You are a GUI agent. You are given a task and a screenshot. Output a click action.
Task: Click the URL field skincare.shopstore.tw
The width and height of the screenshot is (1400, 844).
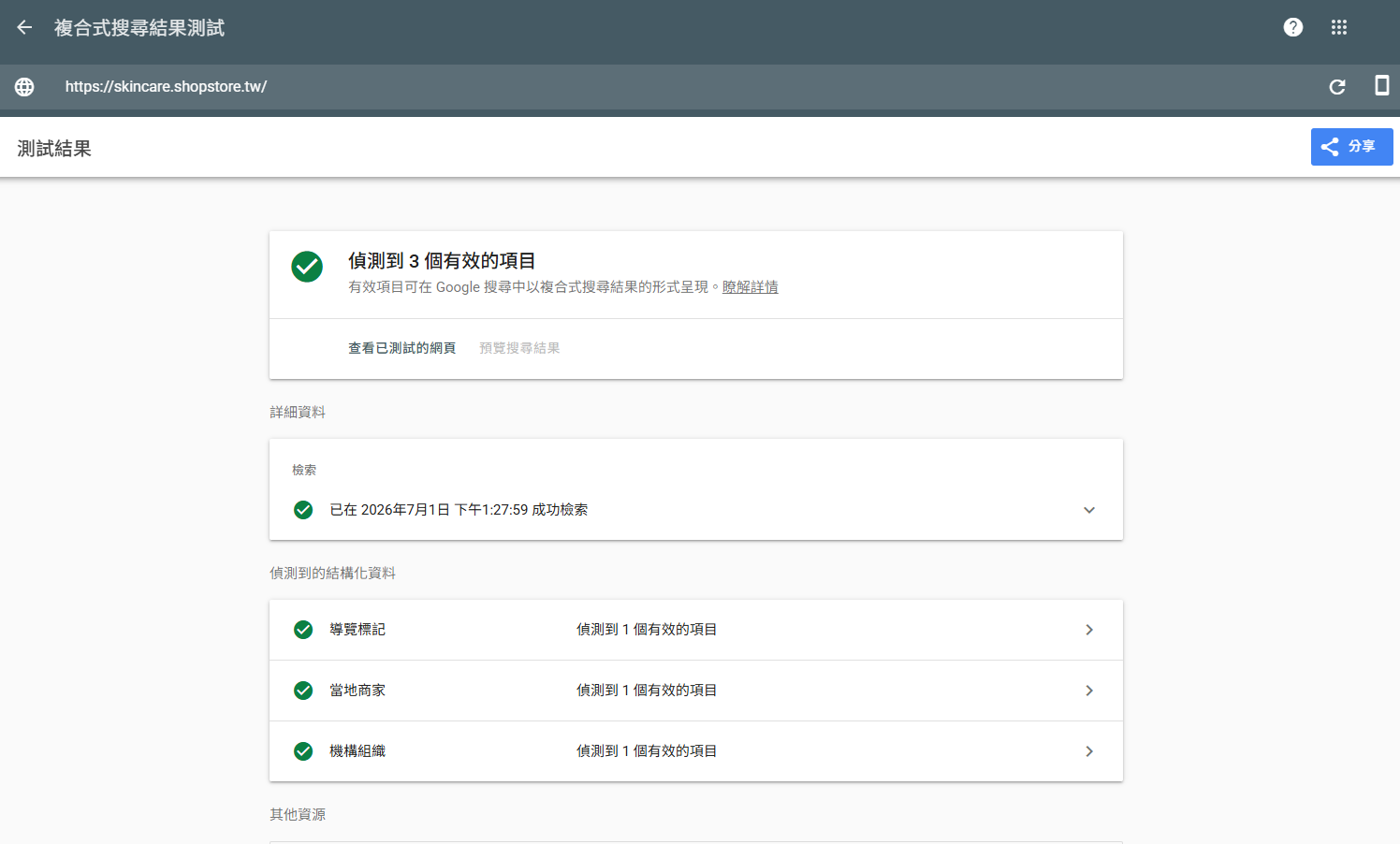point(166,87)
